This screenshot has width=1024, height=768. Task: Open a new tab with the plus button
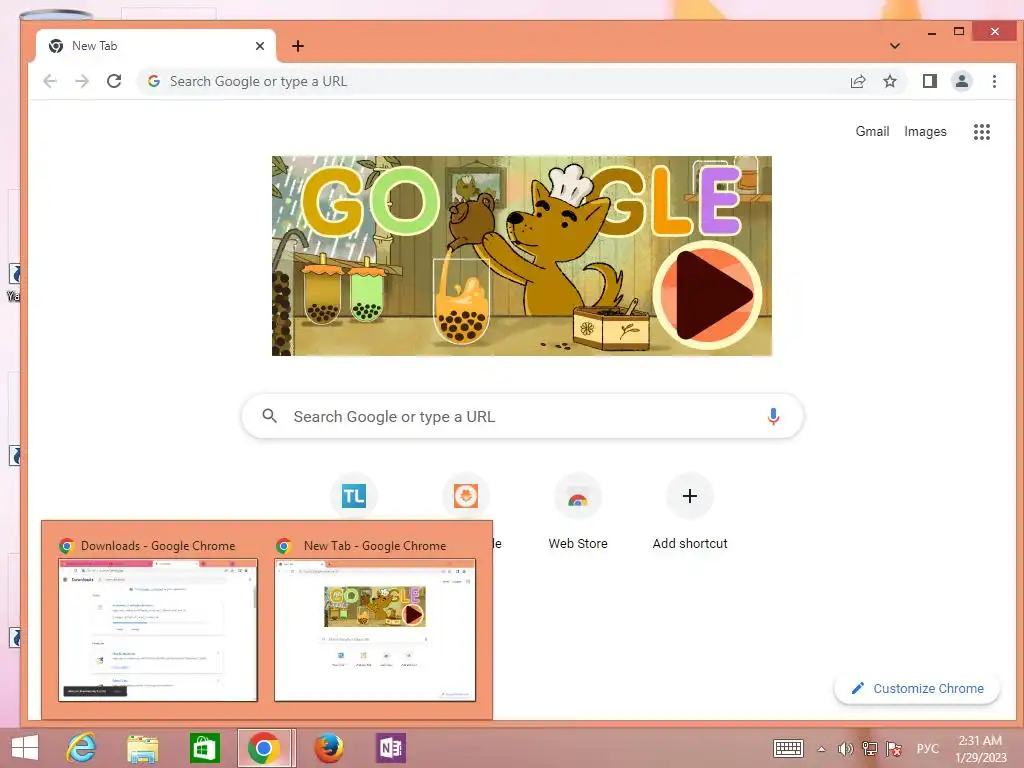pos(298,46)
